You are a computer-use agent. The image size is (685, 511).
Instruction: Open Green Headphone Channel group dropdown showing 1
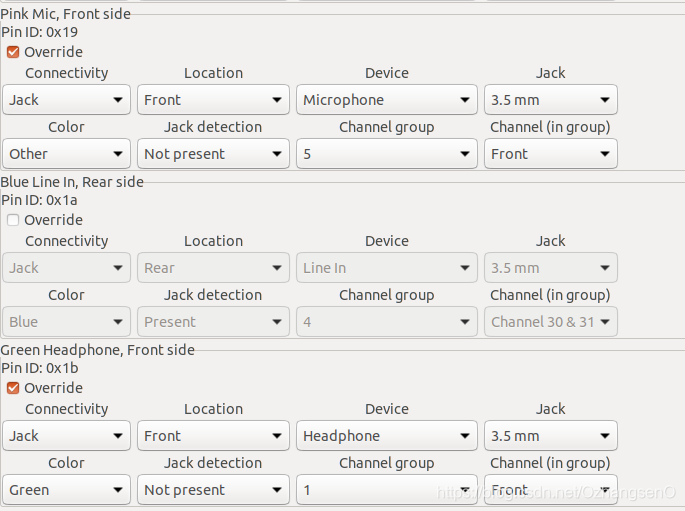coord(387,490)
